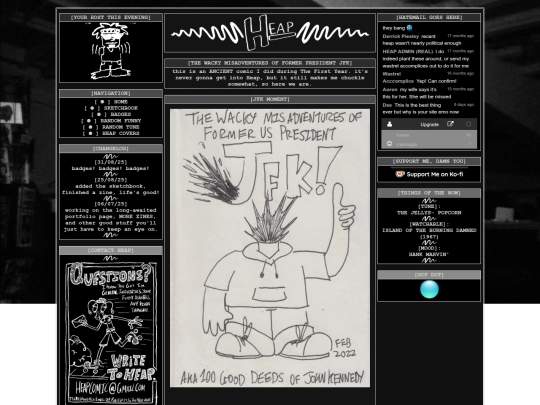Open the SKETCHBOOK page
The image size is (540, 405).
121,108
